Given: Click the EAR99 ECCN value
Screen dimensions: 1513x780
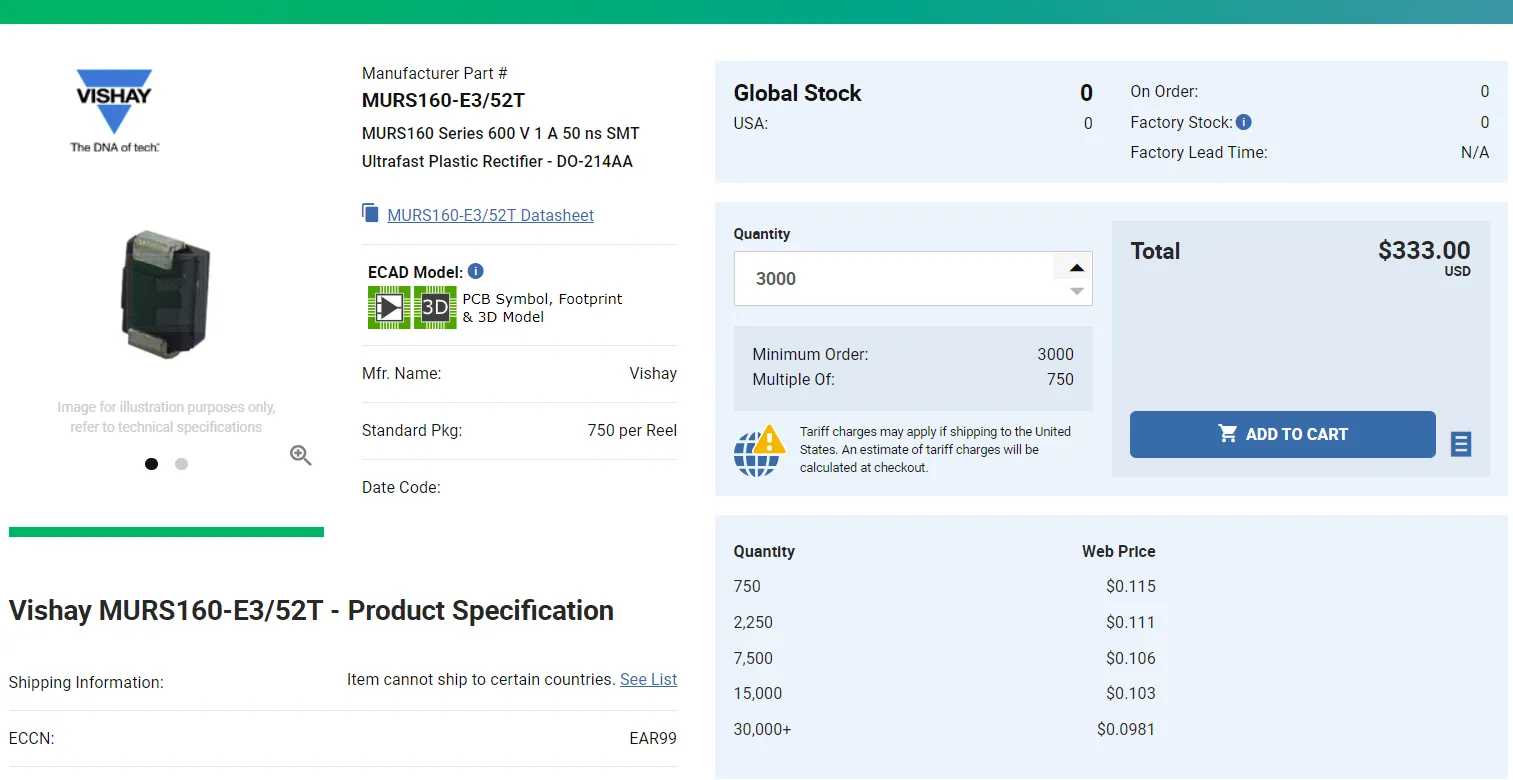Looking at the screenshot, I should (653, 739).
